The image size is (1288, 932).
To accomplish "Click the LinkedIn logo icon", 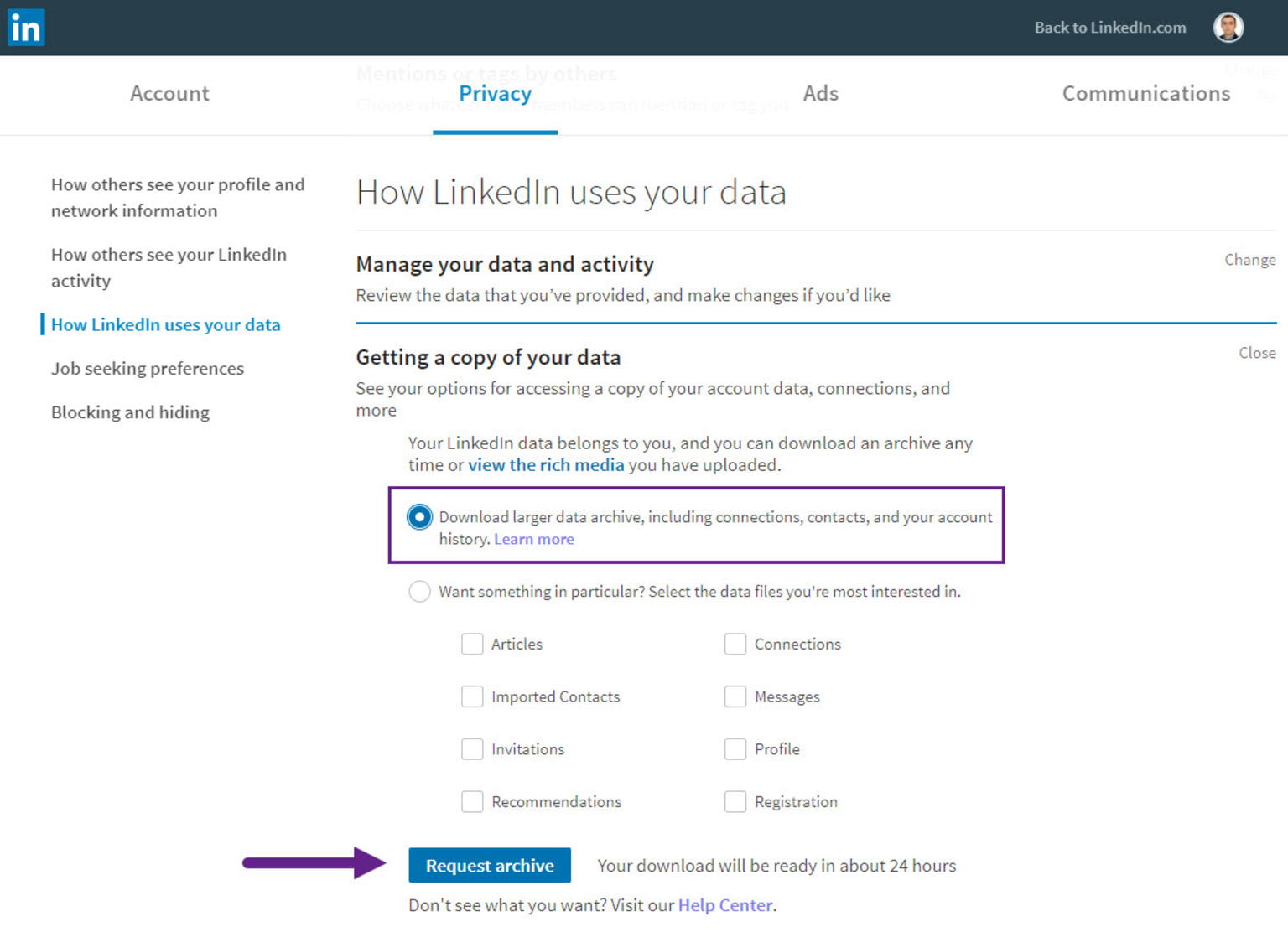I will click(x=26, y=28).
